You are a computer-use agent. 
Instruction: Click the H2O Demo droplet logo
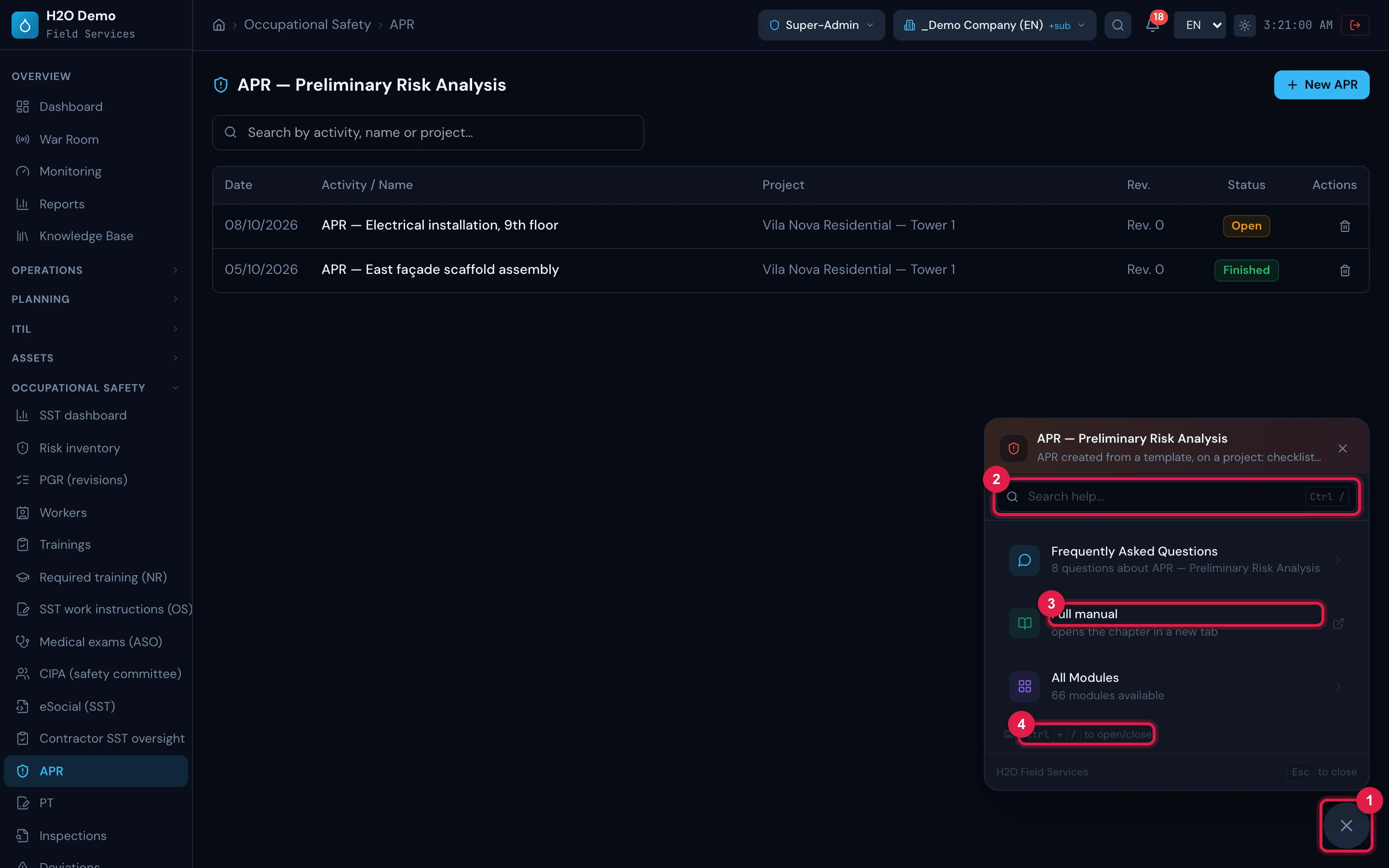25,25
